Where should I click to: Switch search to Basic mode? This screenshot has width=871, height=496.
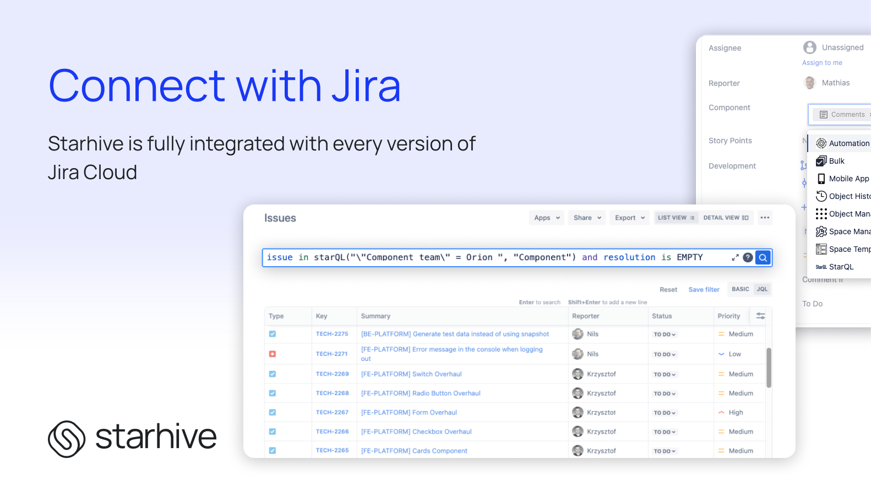point(740,289)
